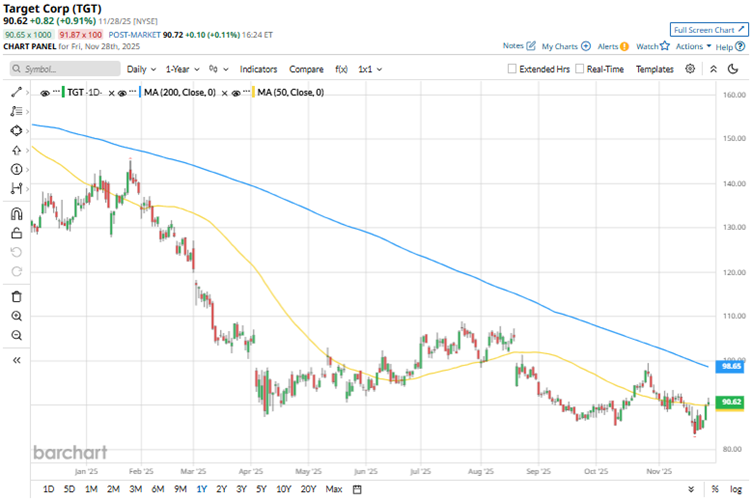Select the trend line drawing tool
This screenshot has width=752, height=500.
tap(17, 92)
